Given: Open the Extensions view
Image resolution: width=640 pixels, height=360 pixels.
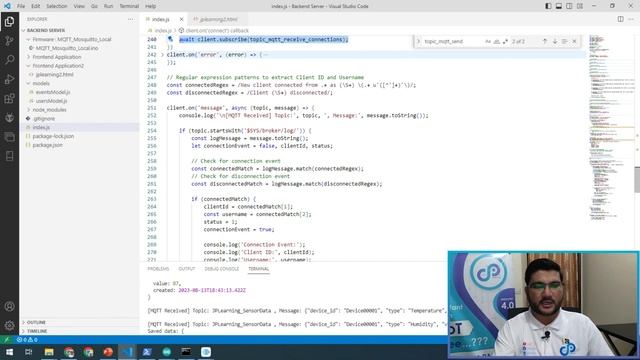Looking at the screenshot, I should pos(9,98).
